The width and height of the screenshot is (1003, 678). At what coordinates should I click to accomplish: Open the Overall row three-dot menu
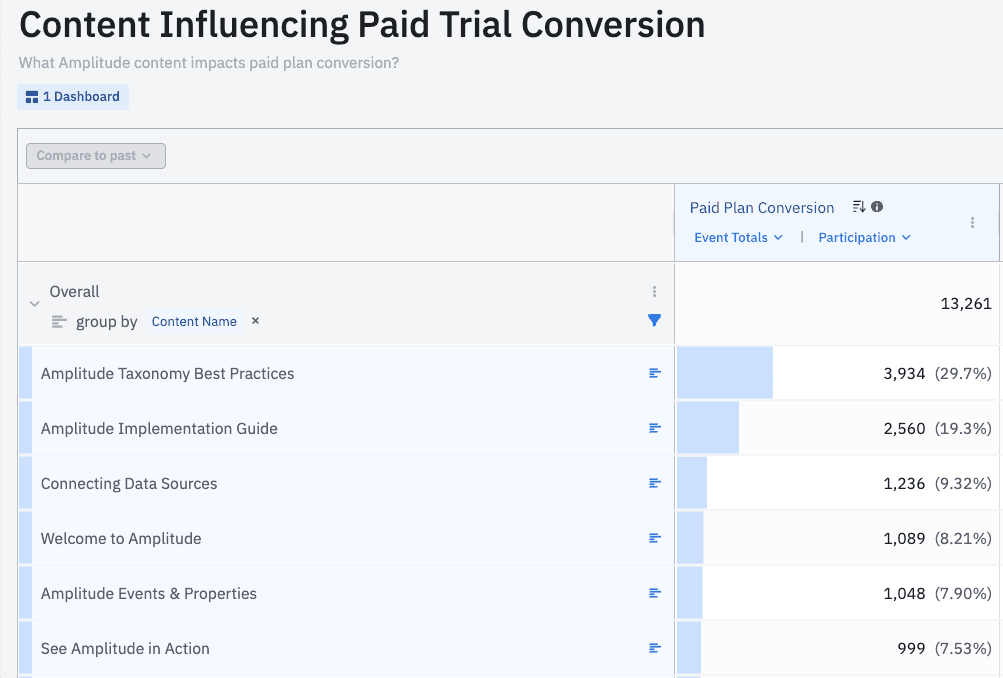(655, 292)
